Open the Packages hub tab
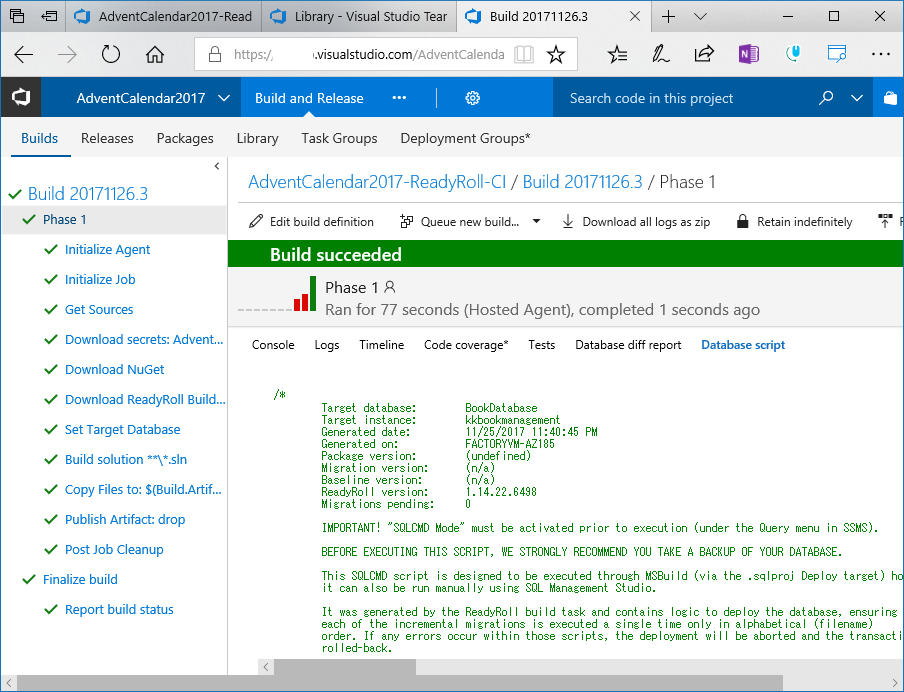The width and height of the screenshot is (904, 692). 185,138
